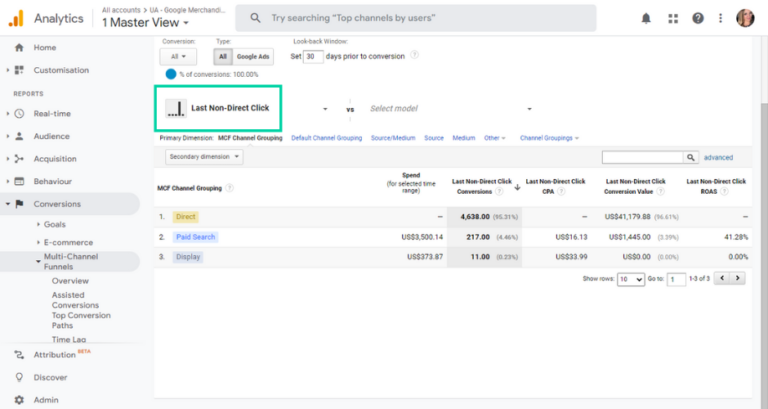Open Top Conversion Paths report
Image resolution: width=768 pixels, height=409 pixels.
point(81,320)
